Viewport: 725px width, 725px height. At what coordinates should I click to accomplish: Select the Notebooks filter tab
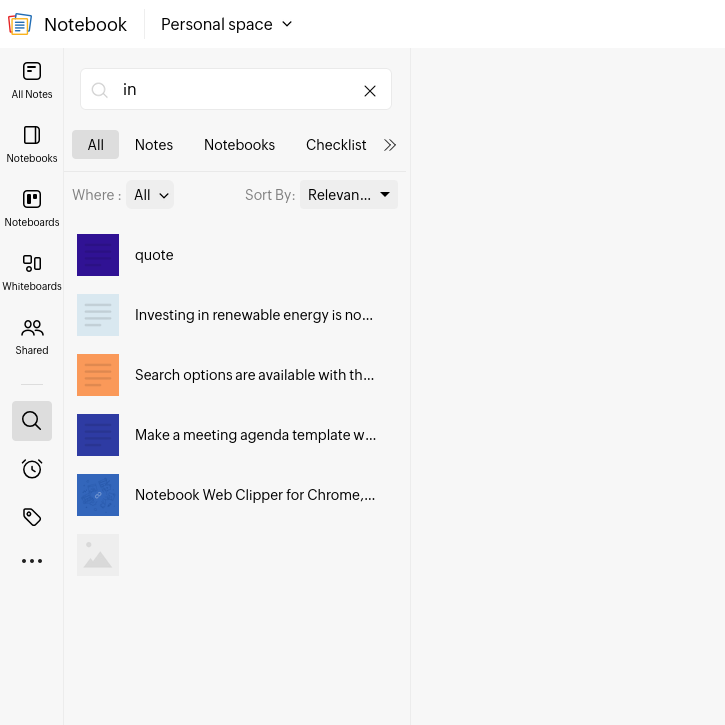(239, 145)
